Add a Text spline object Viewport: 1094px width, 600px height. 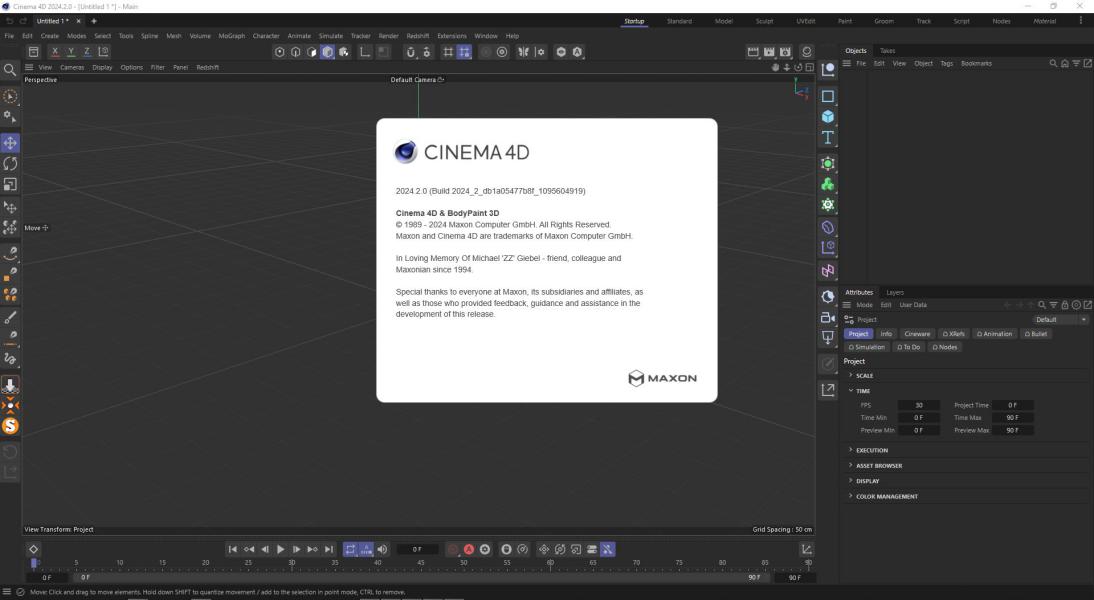828,137
